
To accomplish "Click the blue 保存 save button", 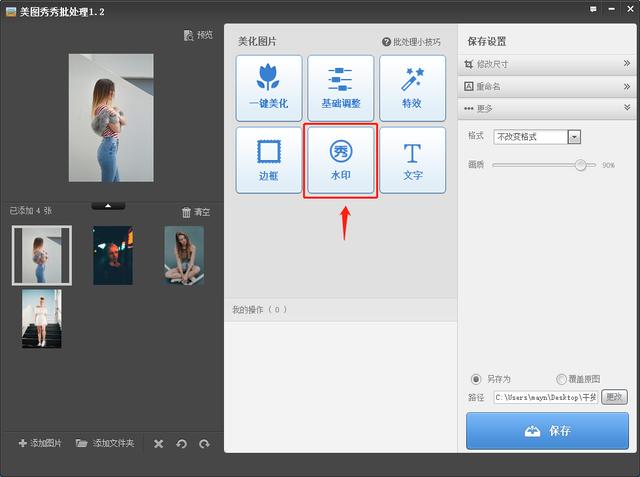I will (x=547, y=431).
